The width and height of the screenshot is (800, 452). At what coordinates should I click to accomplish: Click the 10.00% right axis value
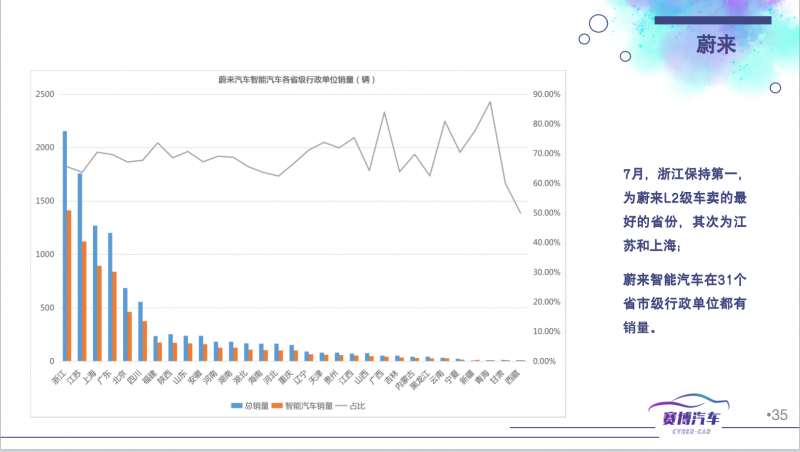click(x=546, y=332)
